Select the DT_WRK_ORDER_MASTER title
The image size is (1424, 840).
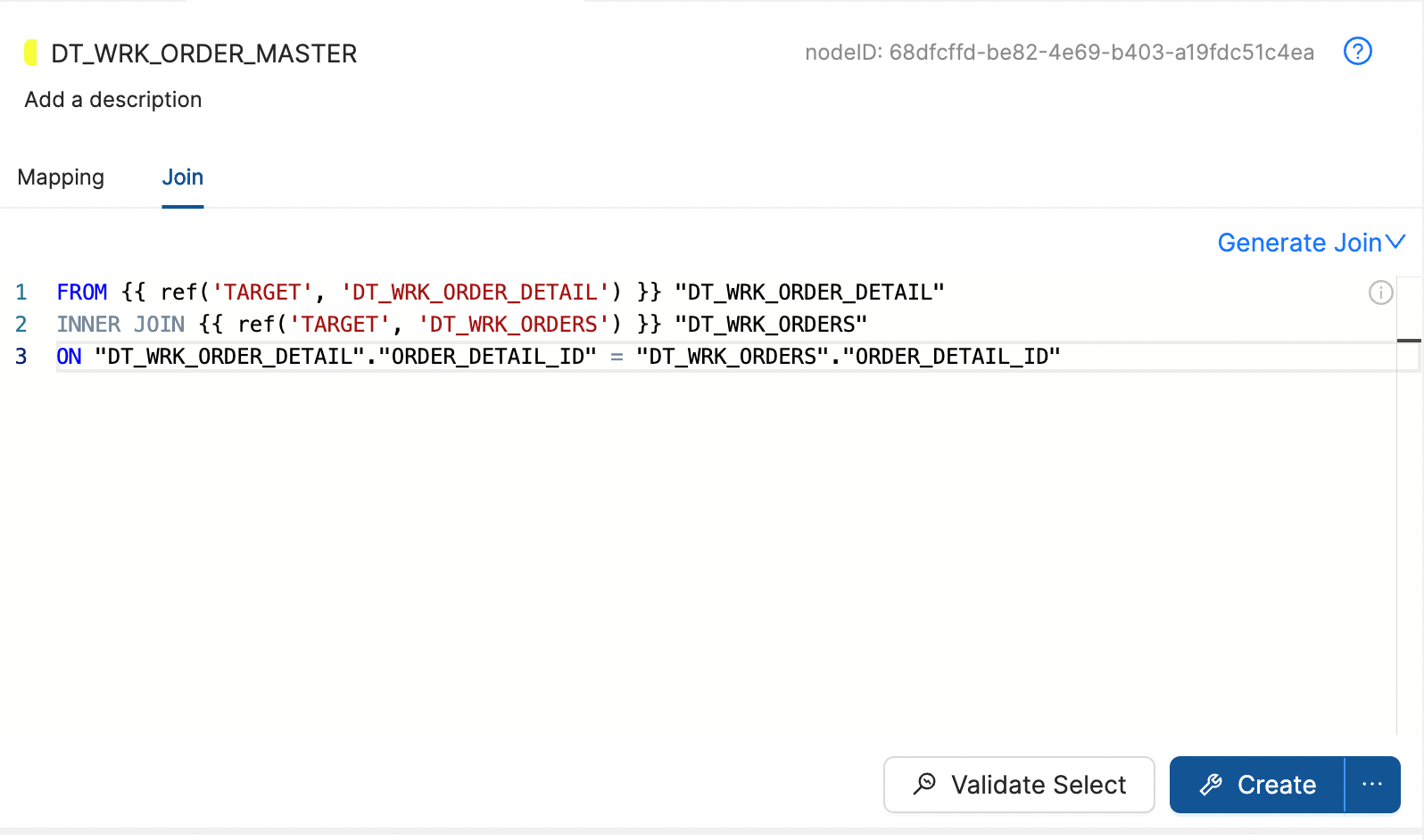(203, 53)
